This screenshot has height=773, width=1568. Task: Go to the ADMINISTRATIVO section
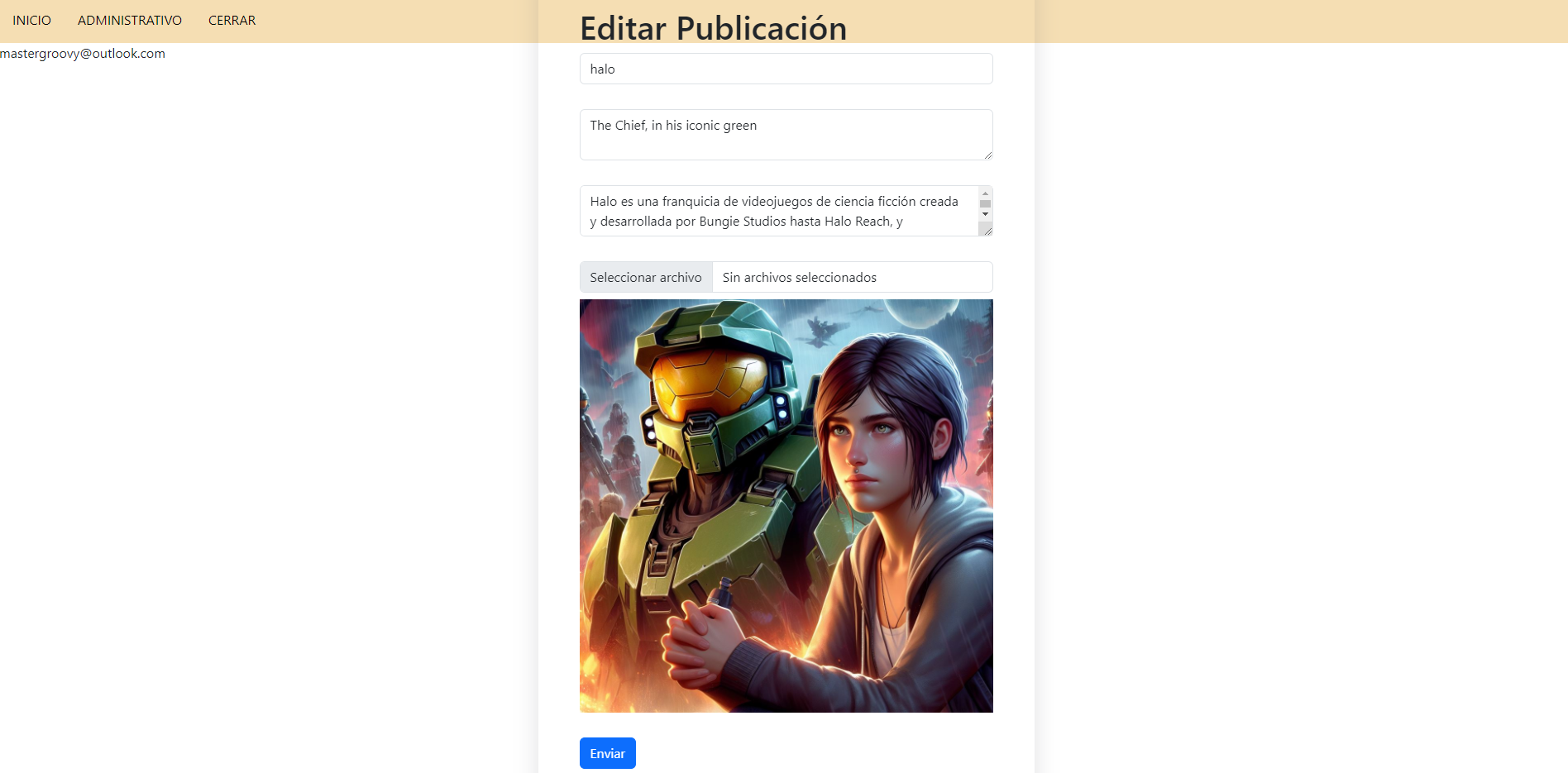(130, 21)
